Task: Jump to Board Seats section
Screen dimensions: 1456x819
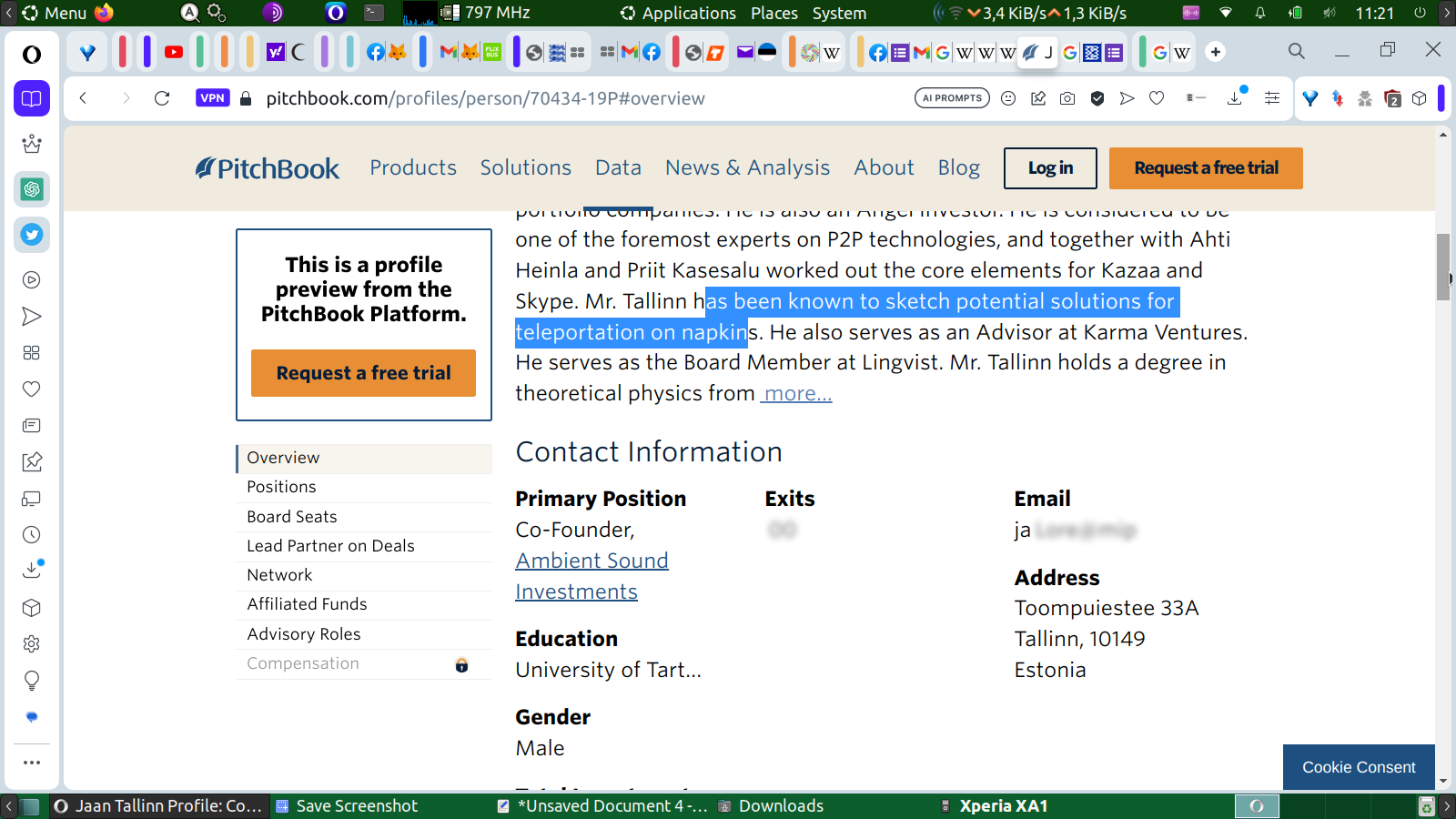Action: [x=364, y=517]
